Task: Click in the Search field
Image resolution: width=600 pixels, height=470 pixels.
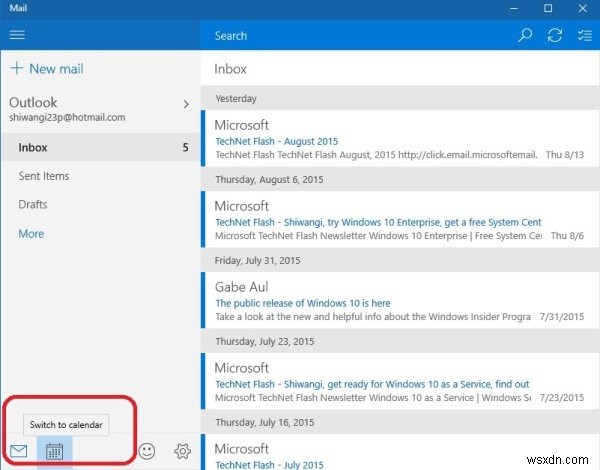Action: click(x=356, y=36)
